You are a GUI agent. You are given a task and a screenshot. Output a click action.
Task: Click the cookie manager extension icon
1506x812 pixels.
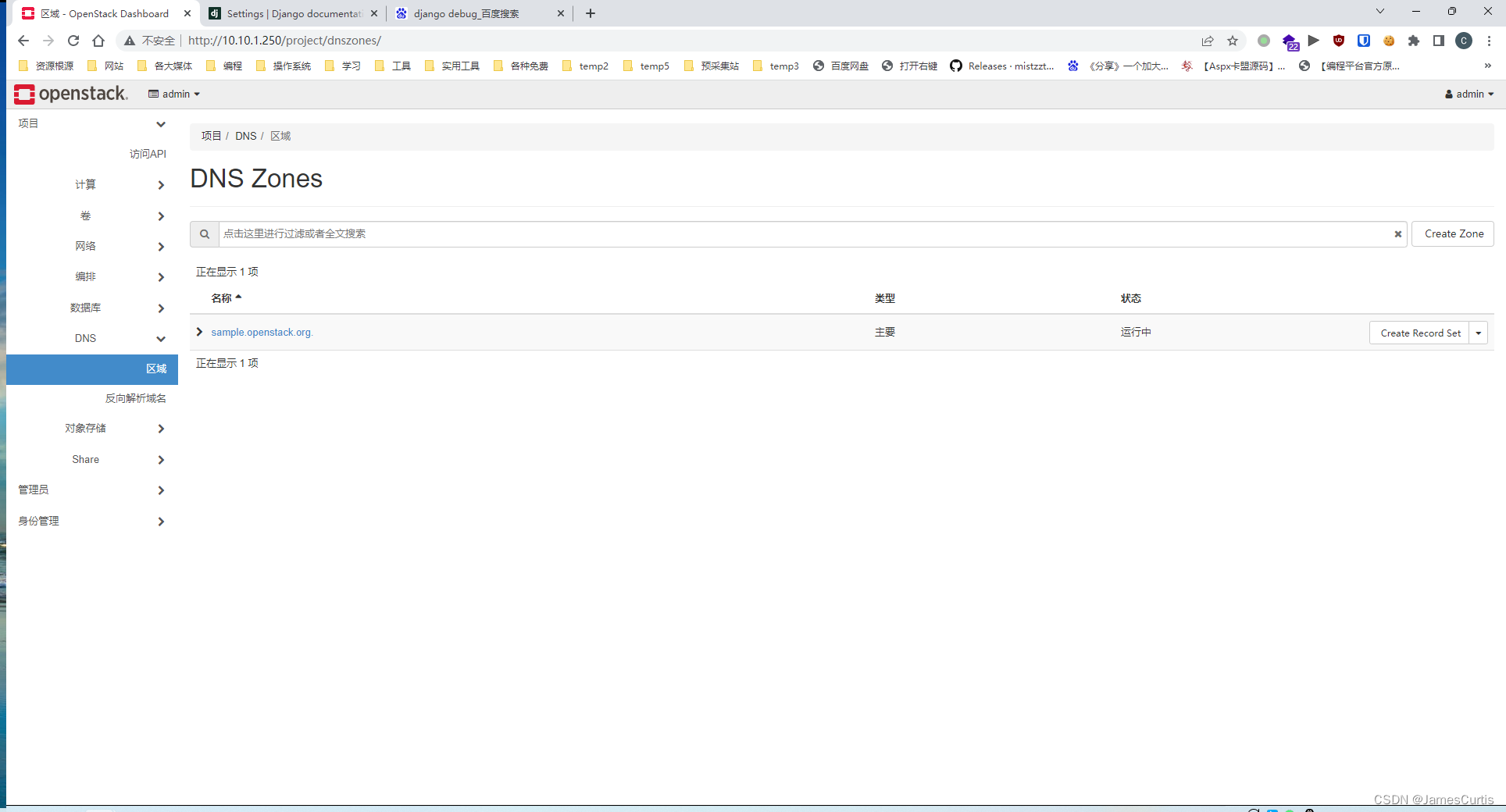pos(1389,41)
